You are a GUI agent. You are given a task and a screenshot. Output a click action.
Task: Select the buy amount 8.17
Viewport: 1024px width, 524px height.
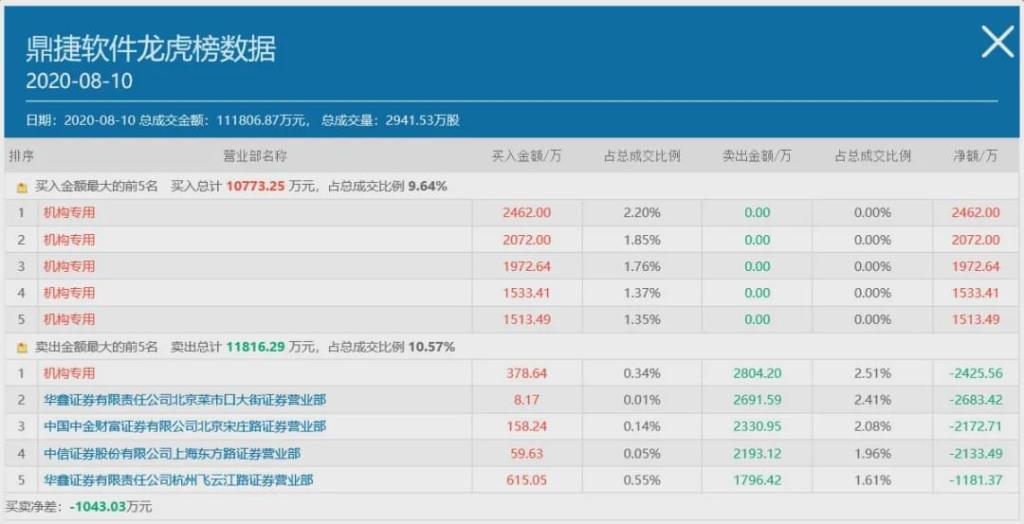[526, 400]
